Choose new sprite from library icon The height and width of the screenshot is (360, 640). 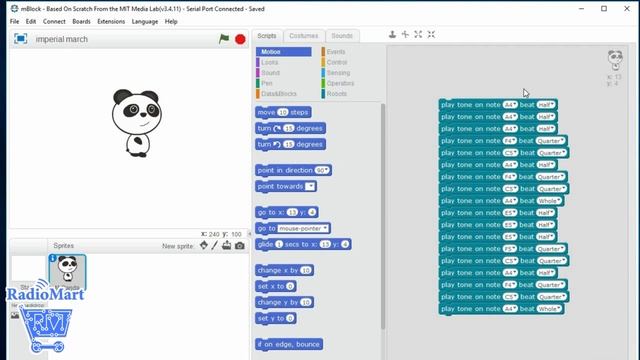click(x=204, y=245)
